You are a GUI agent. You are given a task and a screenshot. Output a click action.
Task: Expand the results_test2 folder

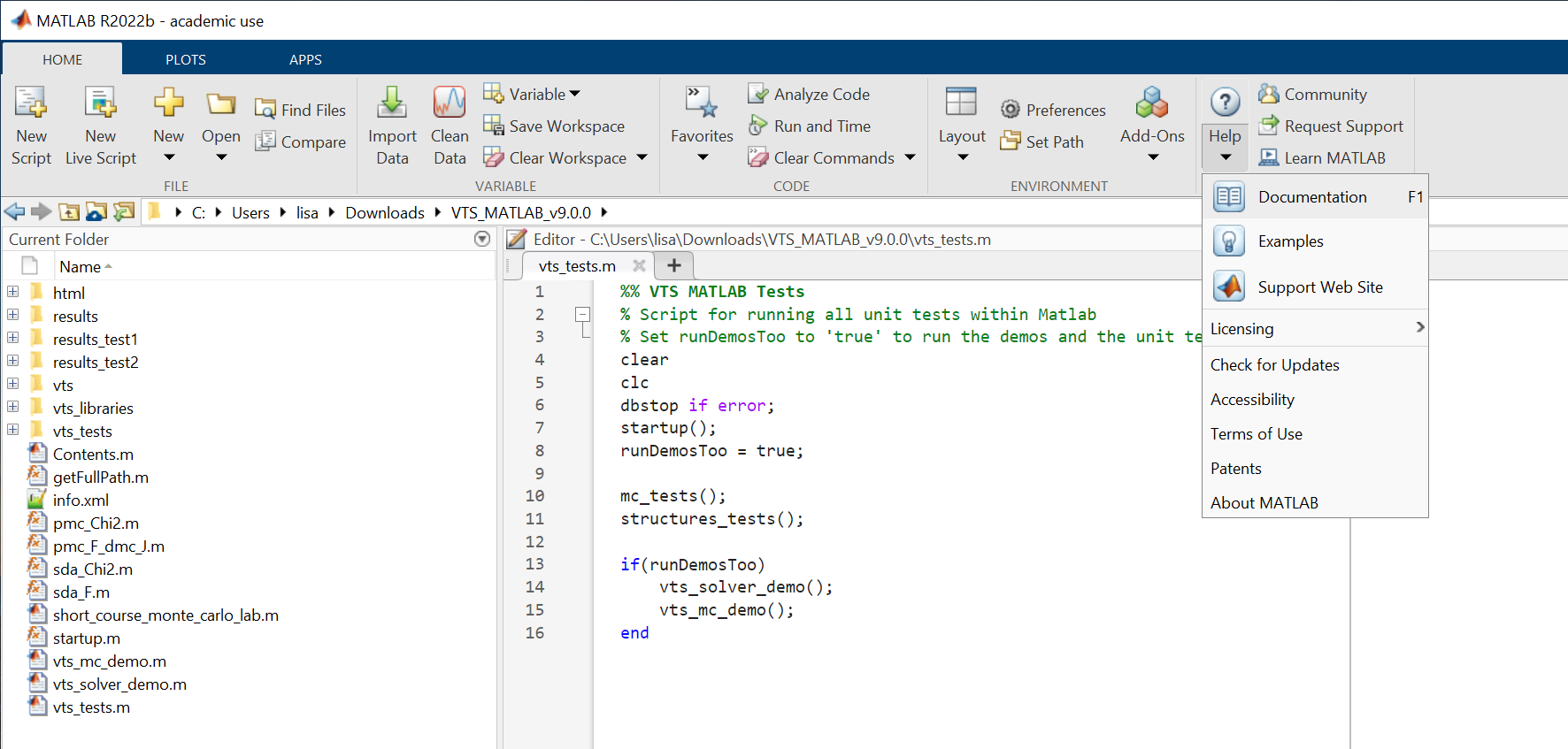13,361
